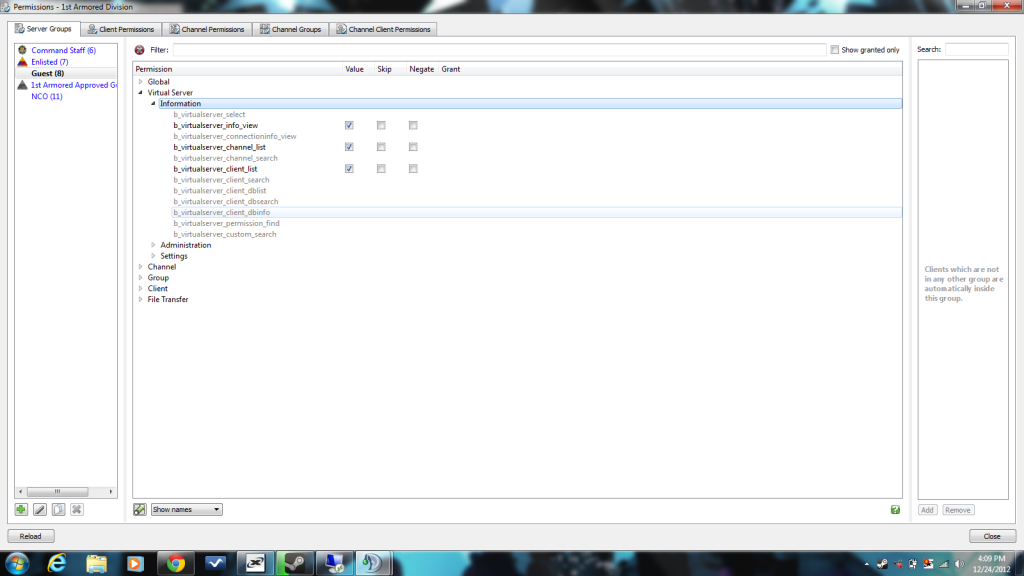
Task: Click the green plus add group icon
Action: click(x=22, y=509)
